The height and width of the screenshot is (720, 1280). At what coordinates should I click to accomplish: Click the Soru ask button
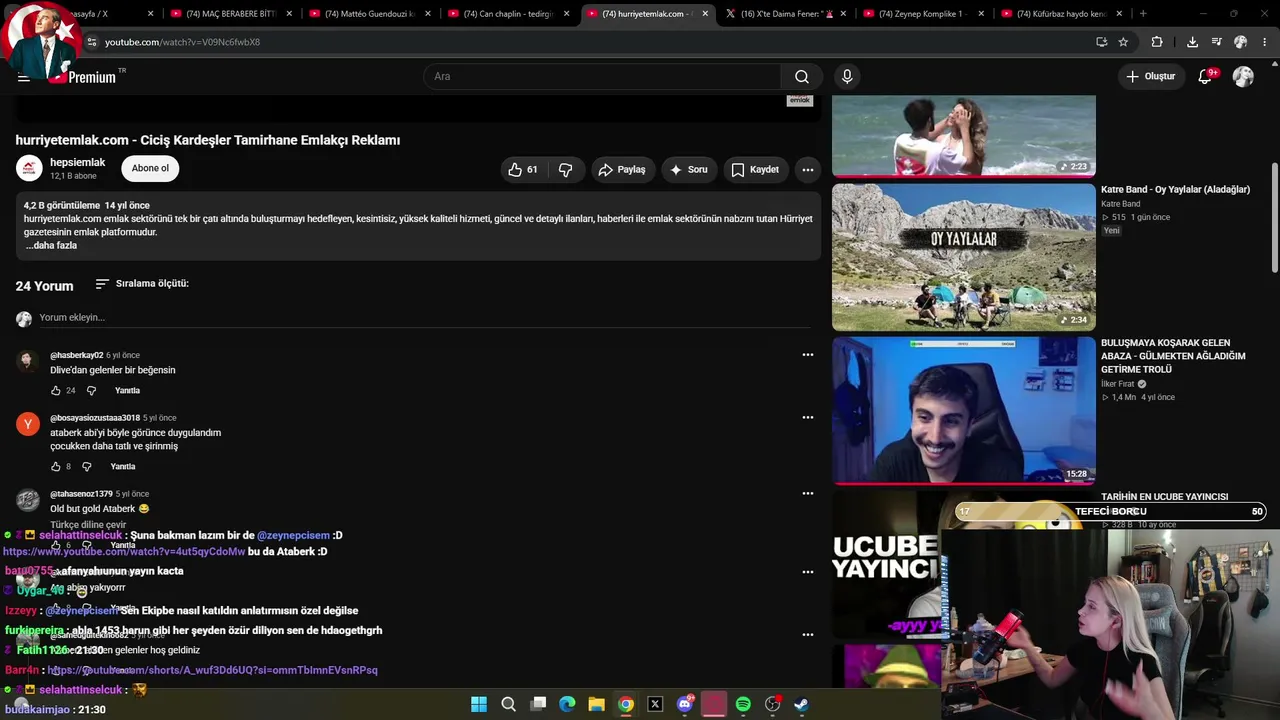[x=689, y=170]
